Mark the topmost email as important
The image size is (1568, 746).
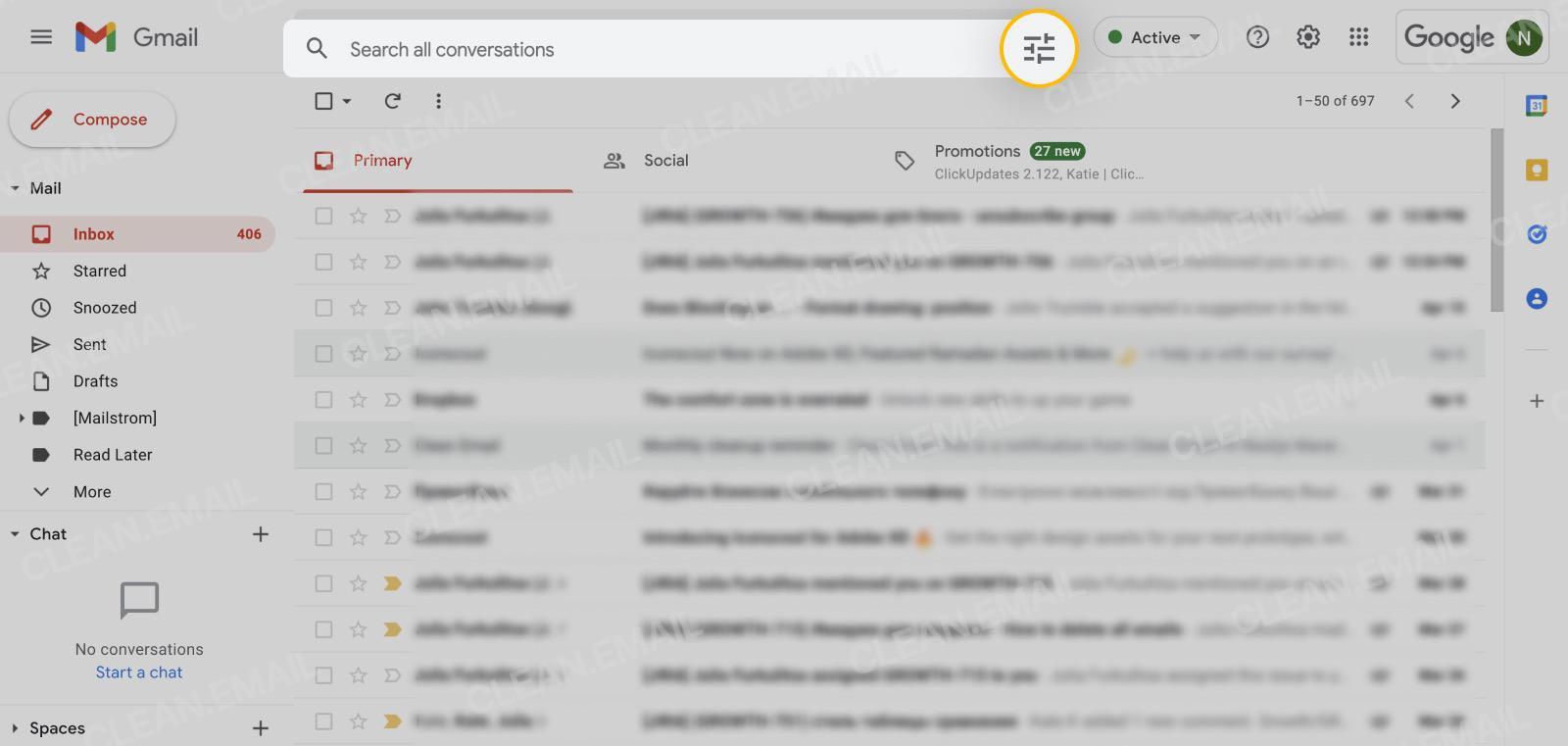click(x=392, y=216)
